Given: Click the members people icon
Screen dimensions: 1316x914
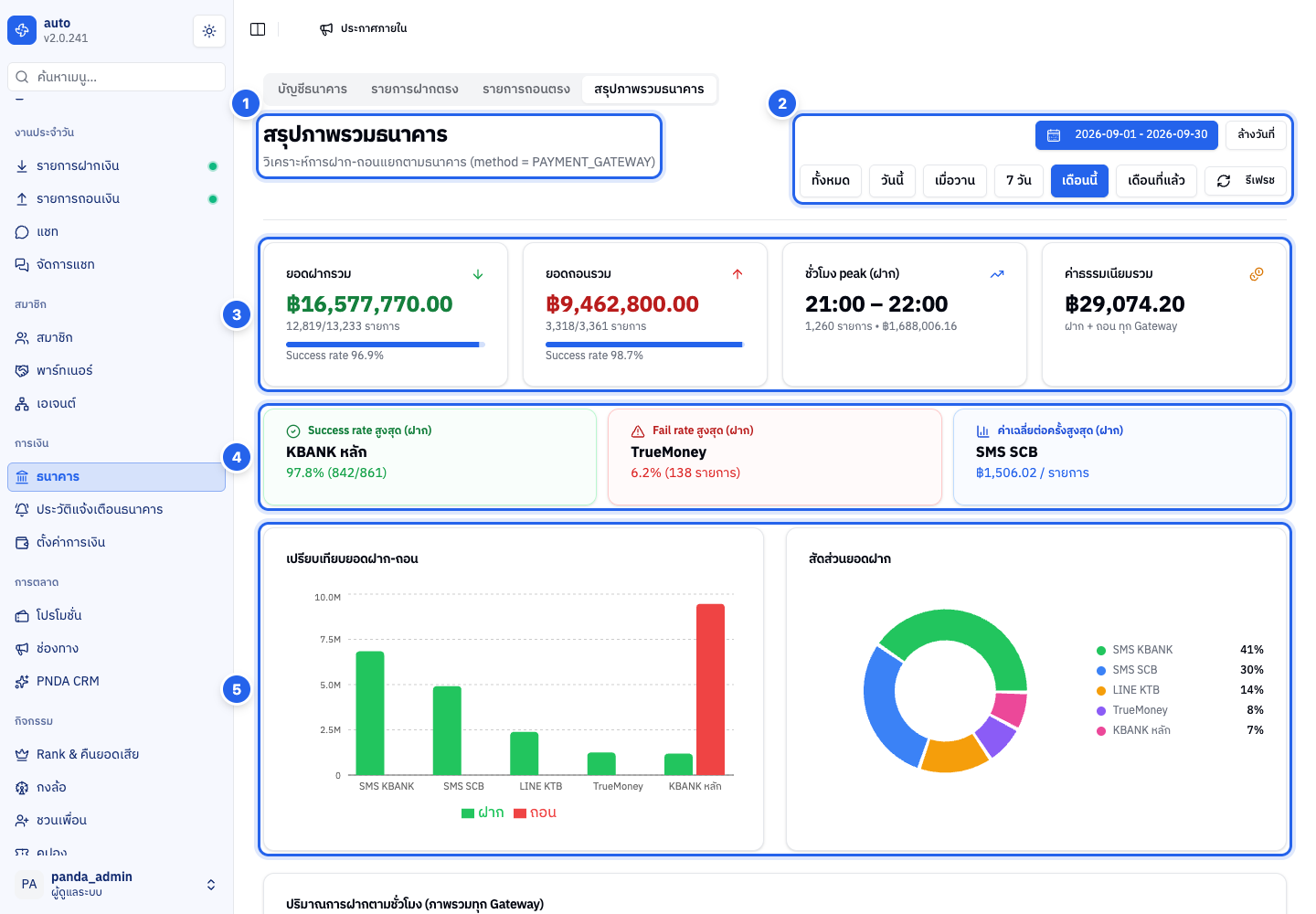Looking at the screenshot, I should point(22,338).
